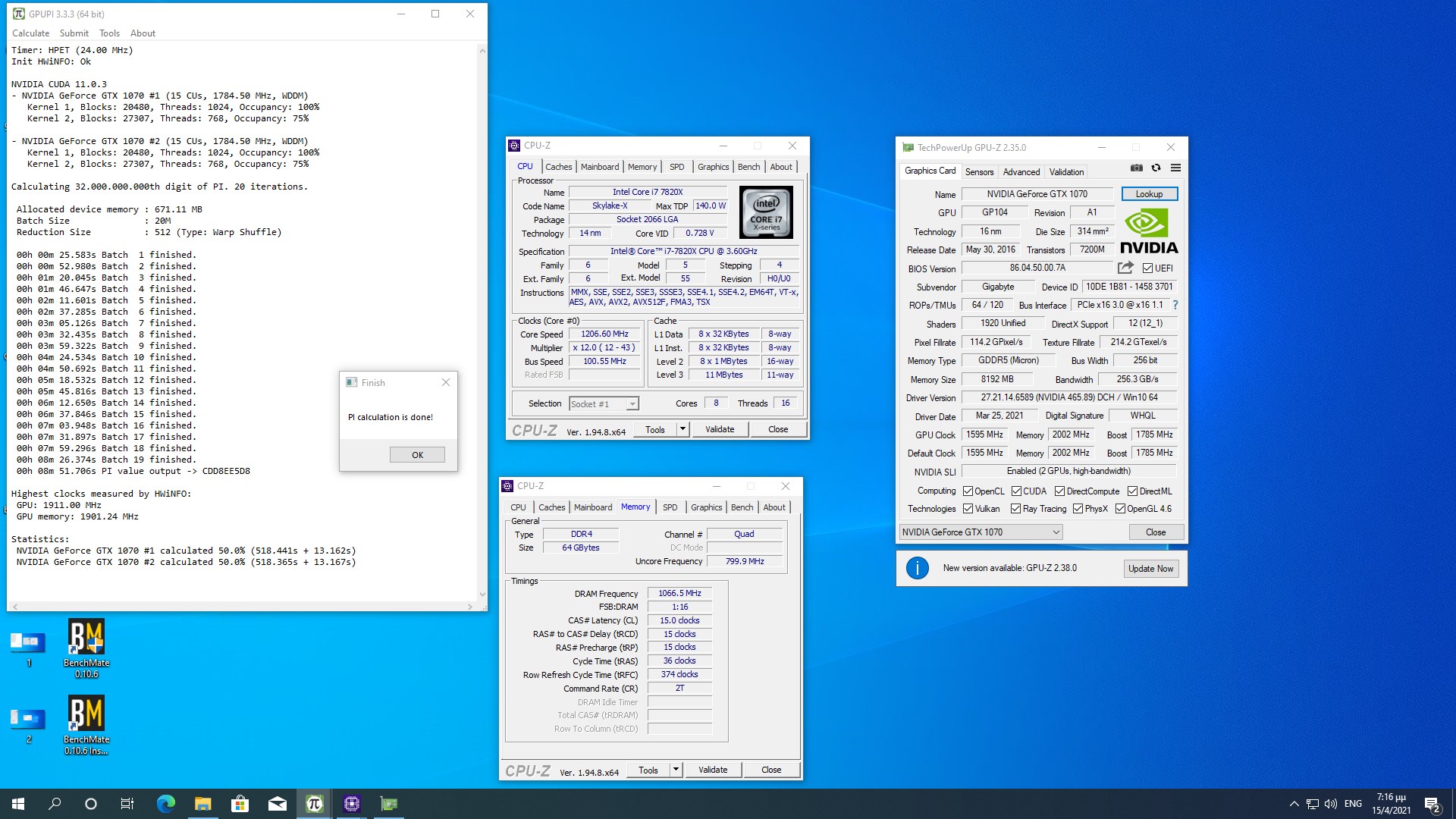Toggle the DirectCompute checkbox

1059,491
